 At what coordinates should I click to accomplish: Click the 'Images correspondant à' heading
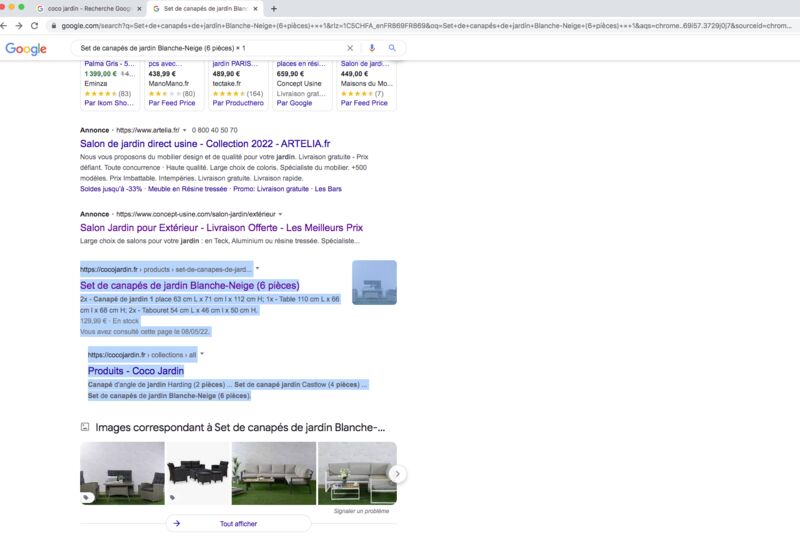click(240, 428)
